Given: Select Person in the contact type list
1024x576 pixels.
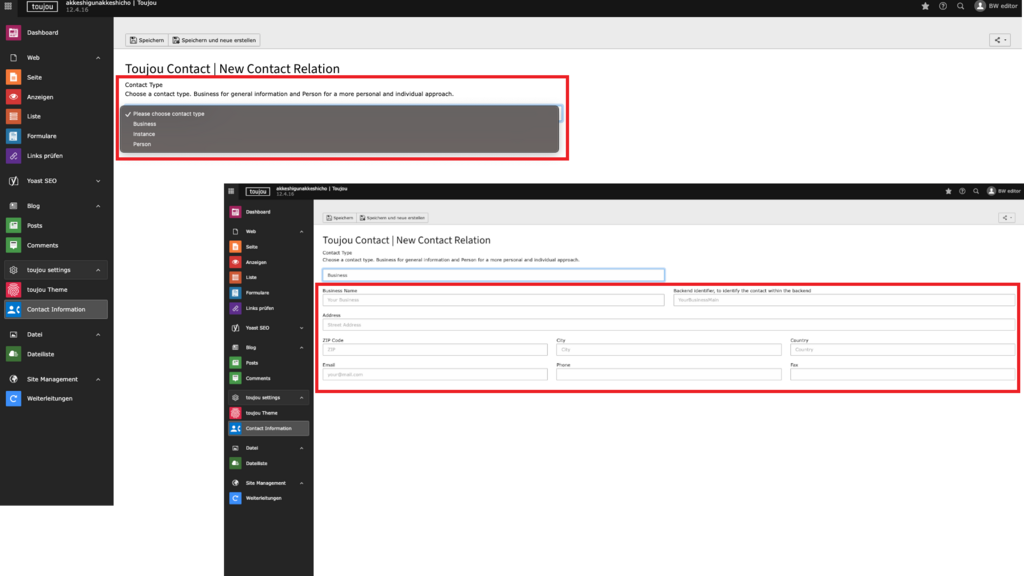Looking at the screenshot, I should coord(142,144).
